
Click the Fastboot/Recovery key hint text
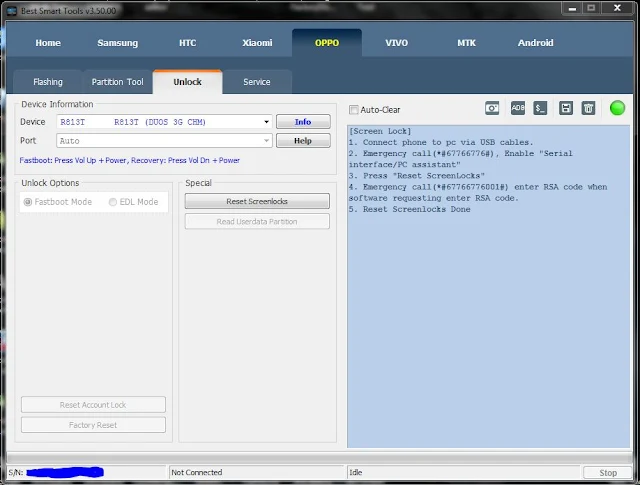tap(129, 160)
